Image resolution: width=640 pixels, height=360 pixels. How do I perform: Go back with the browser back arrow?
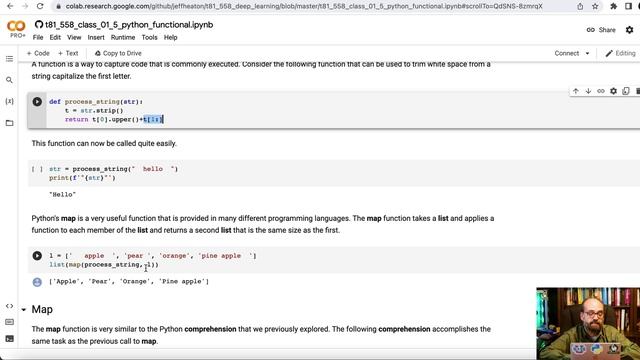coord(10,6)
